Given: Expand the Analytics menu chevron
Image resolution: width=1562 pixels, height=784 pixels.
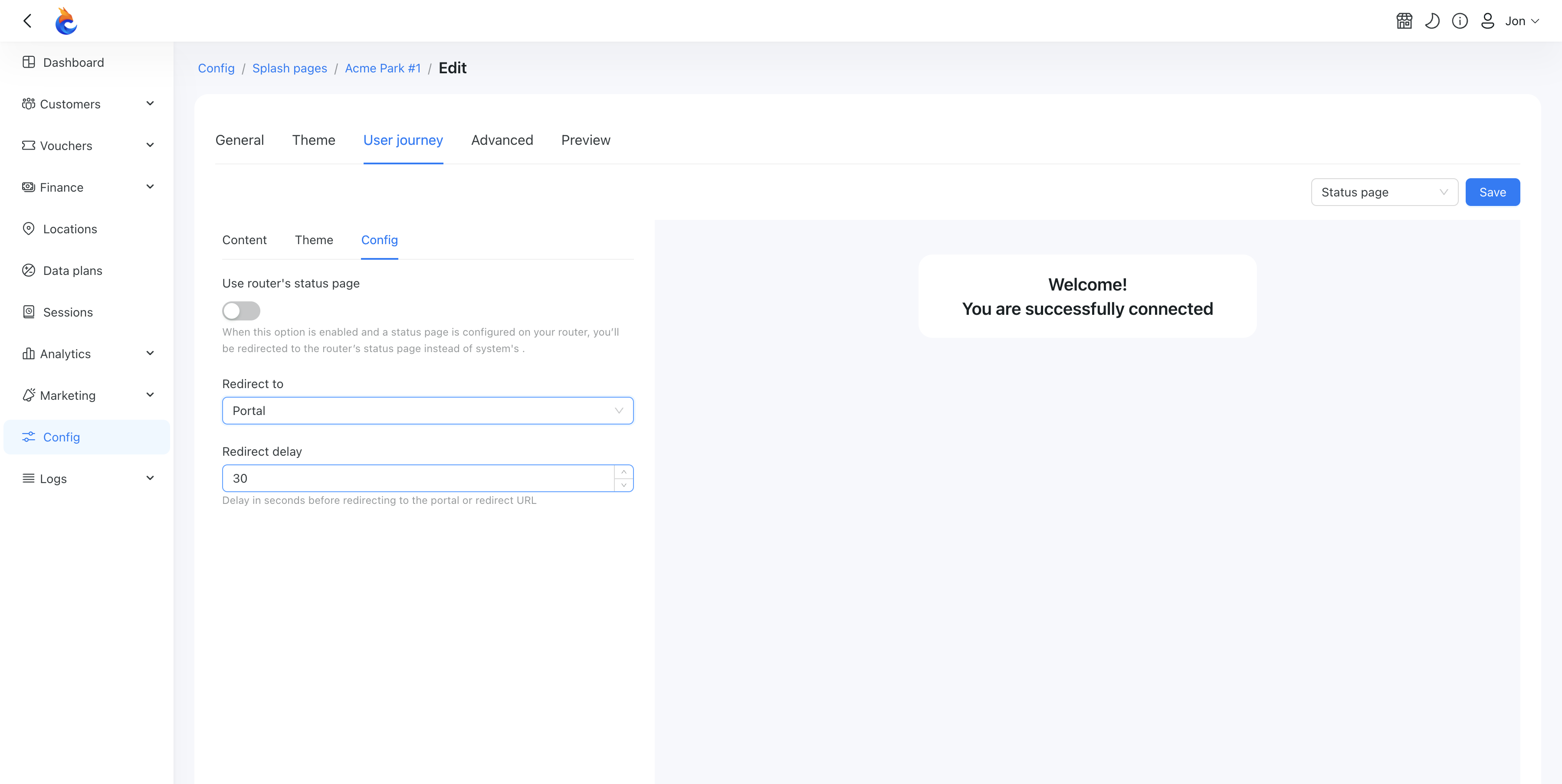Looking at the screenshot, I should [151, 353].
